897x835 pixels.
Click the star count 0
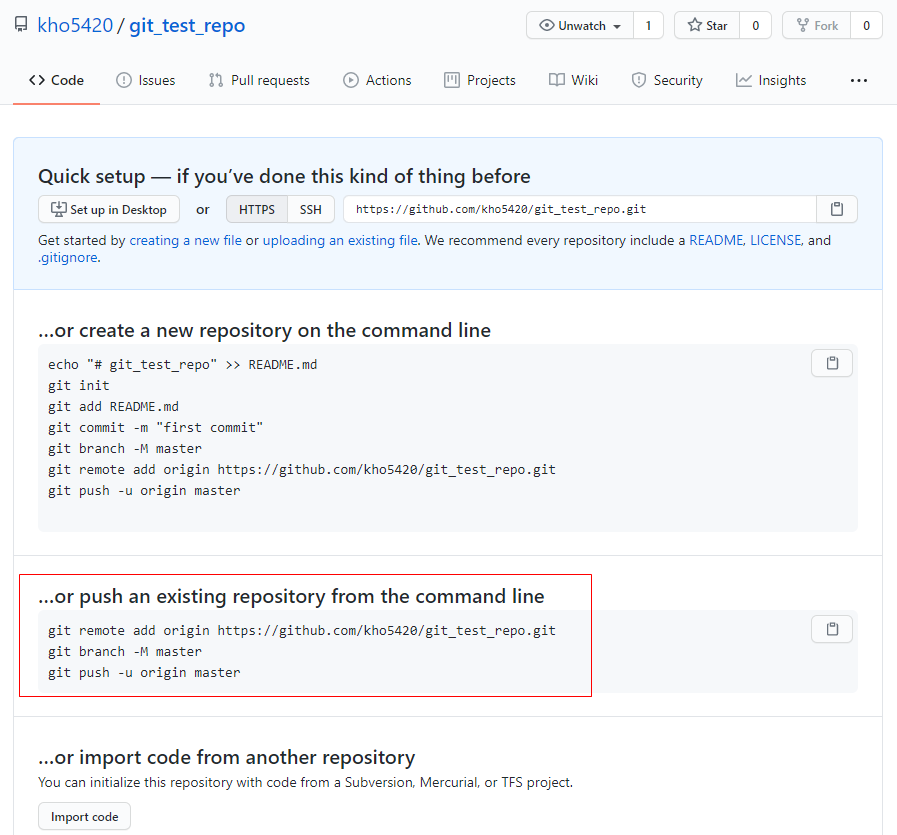coord(755,26)
